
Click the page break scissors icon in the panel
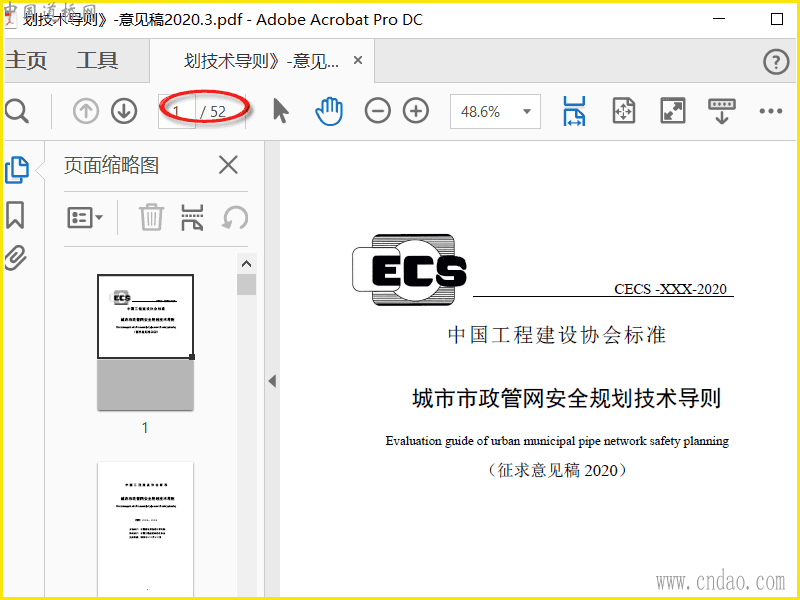click(x=192, y=217)
